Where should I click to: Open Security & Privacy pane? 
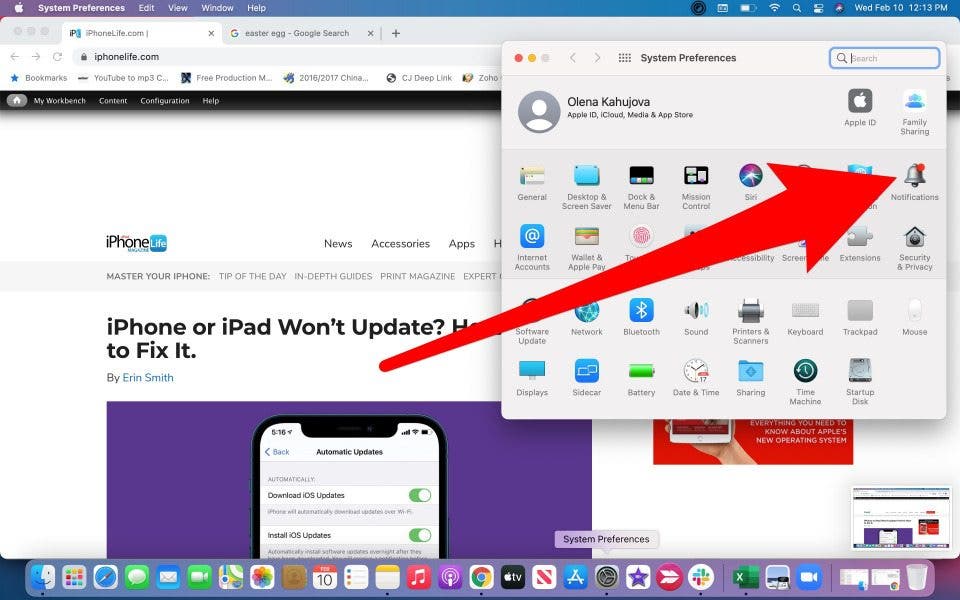click(914, 240)
